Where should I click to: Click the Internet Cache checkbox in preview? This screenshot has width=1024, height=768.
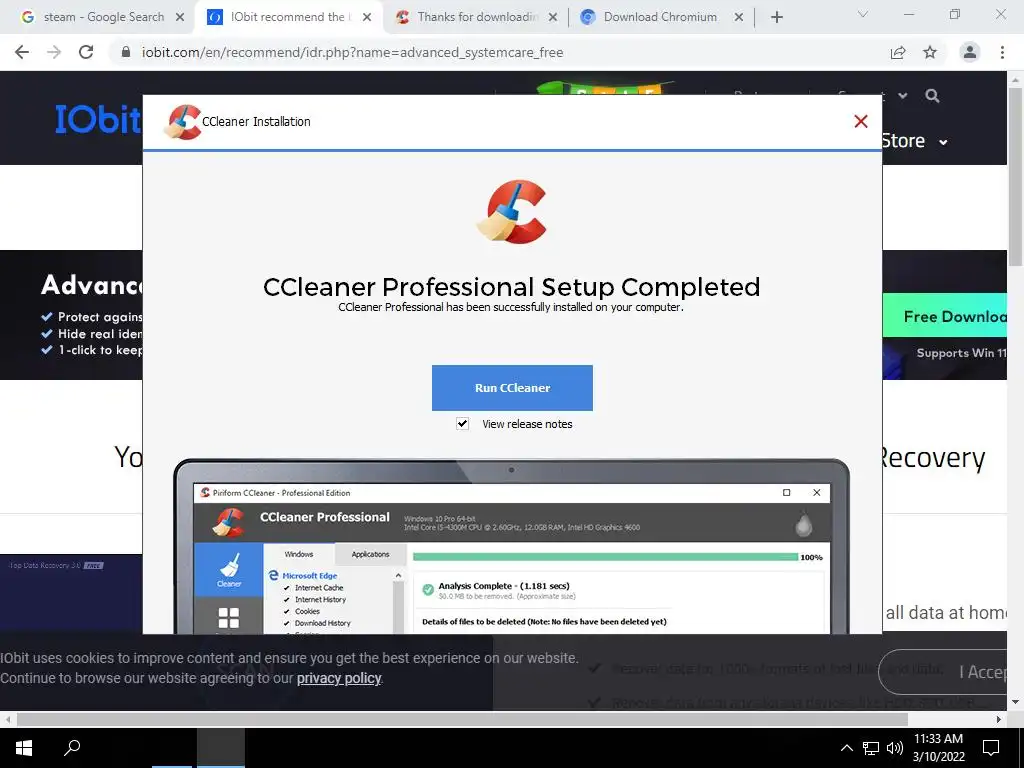(x=286, y=588)
